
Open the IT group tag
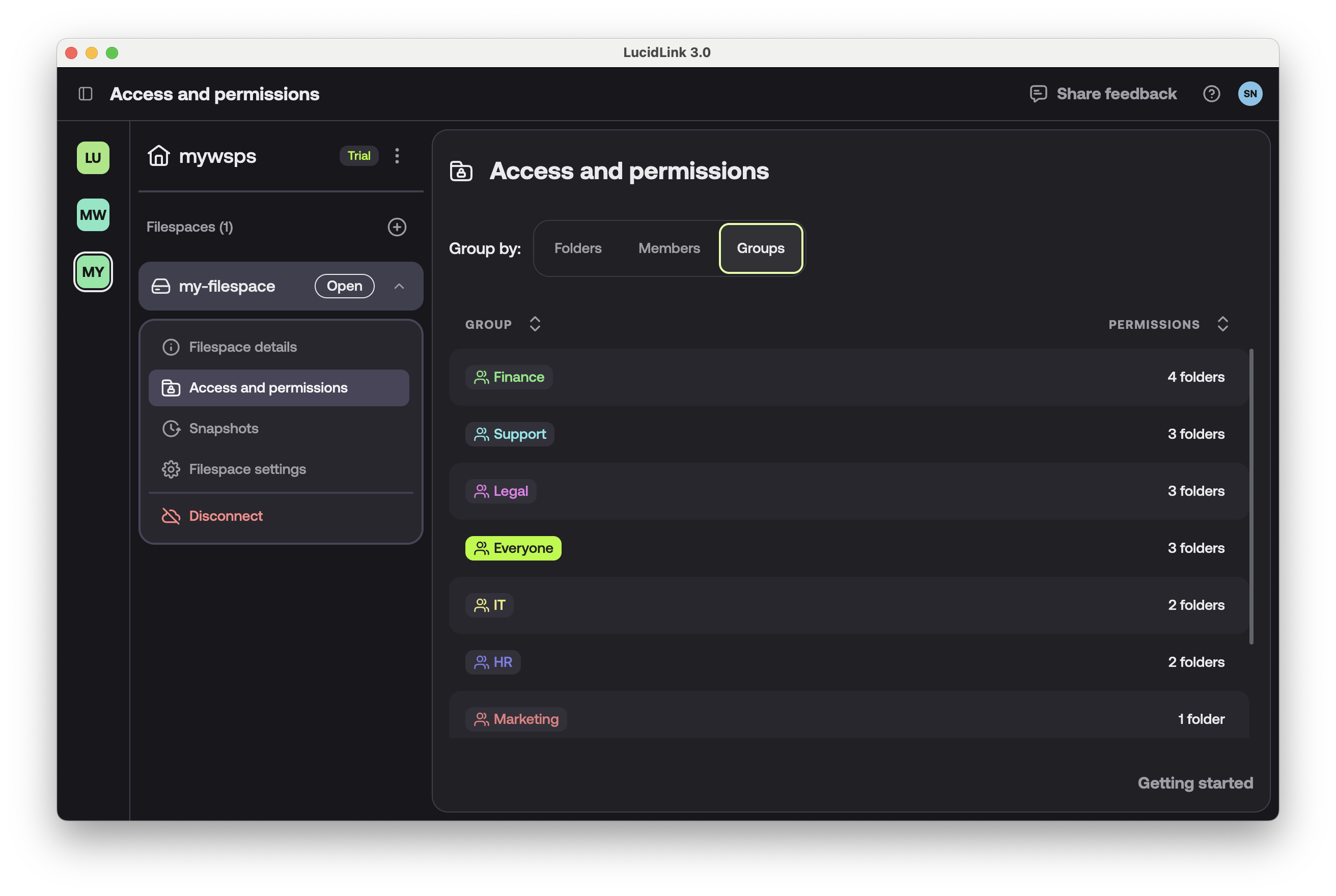[x=489, y=605]
